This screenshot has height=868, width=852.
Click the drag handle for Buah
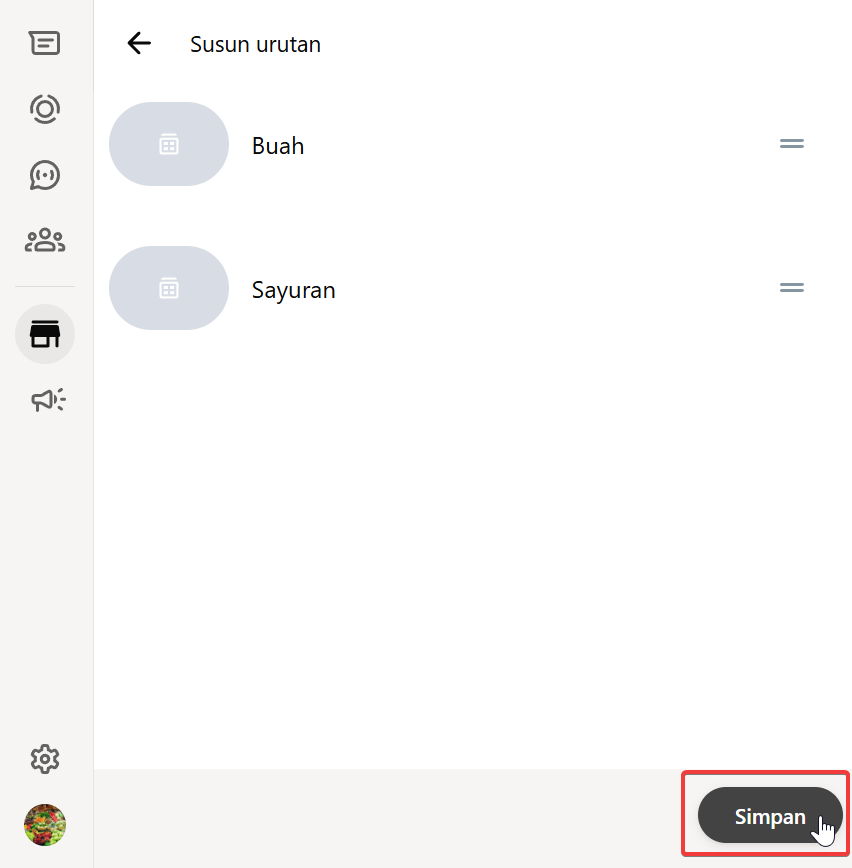pyautogui.click(x=791, y=144)
